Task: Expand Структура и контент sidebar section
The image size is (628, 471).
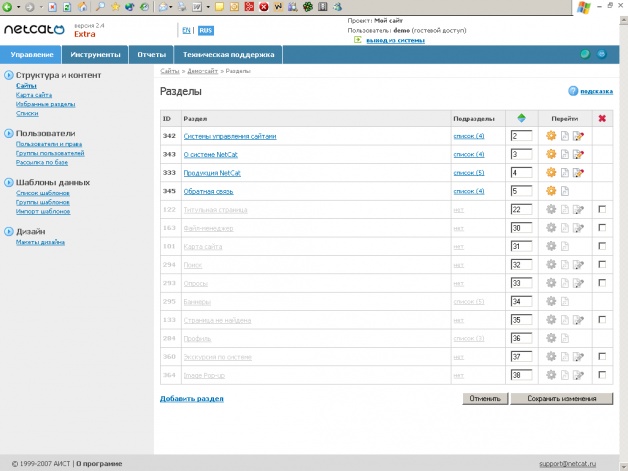Action: pos(9,75)
